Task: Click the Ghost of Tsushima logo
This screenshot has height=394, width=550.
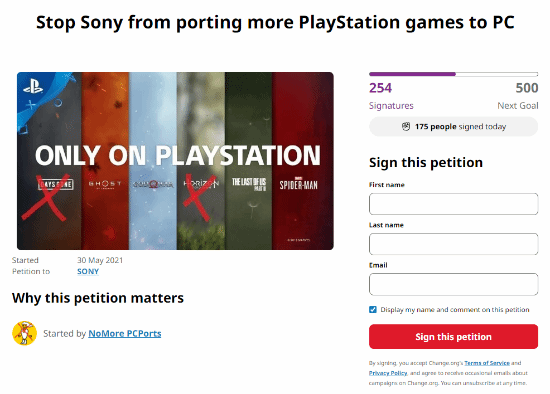Action: (x=105, y=184)
